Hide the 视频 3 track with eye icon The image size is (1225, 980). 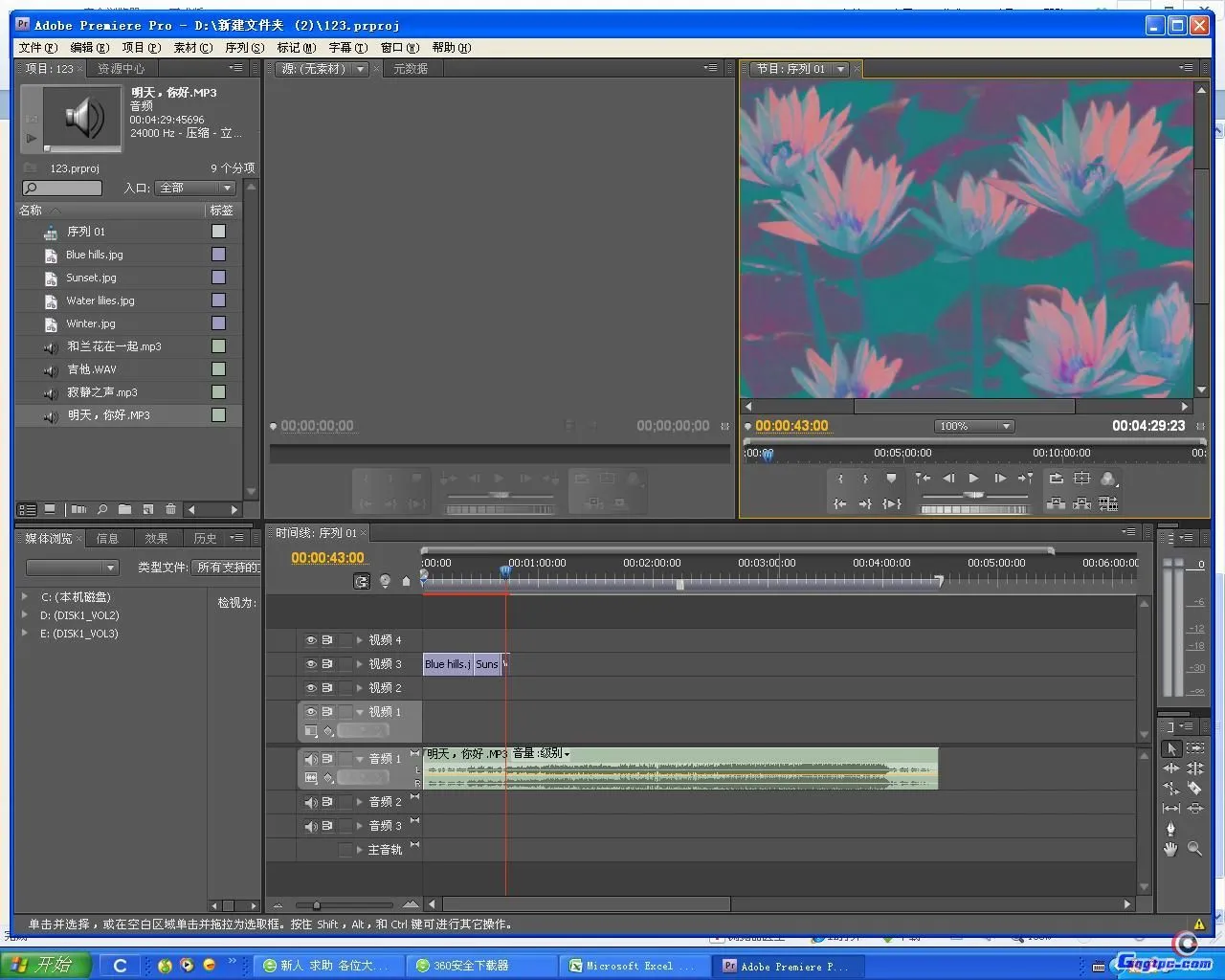(311, 664)
